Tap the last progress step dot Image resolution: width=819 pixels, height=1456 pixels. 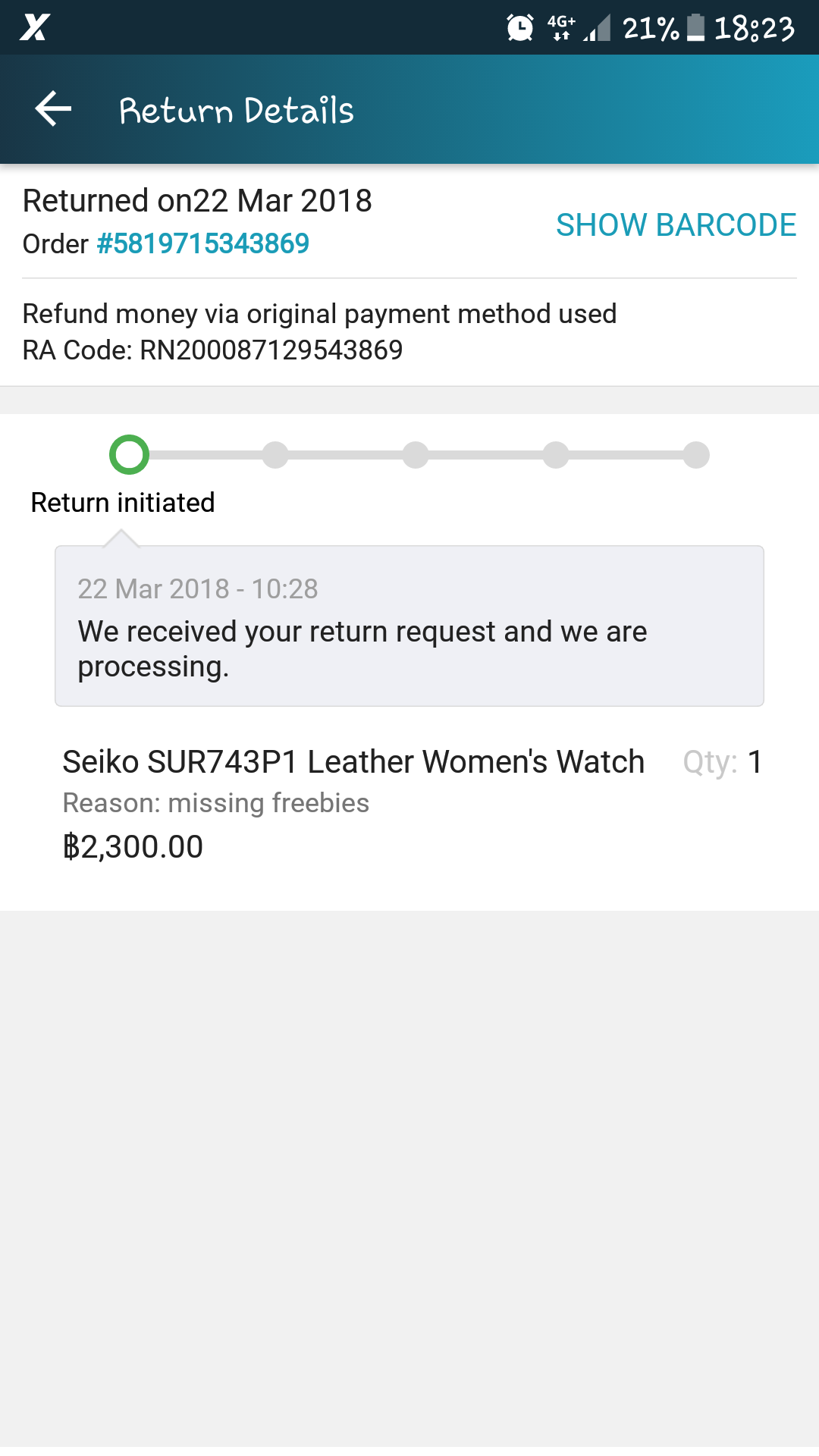[696, 455]
